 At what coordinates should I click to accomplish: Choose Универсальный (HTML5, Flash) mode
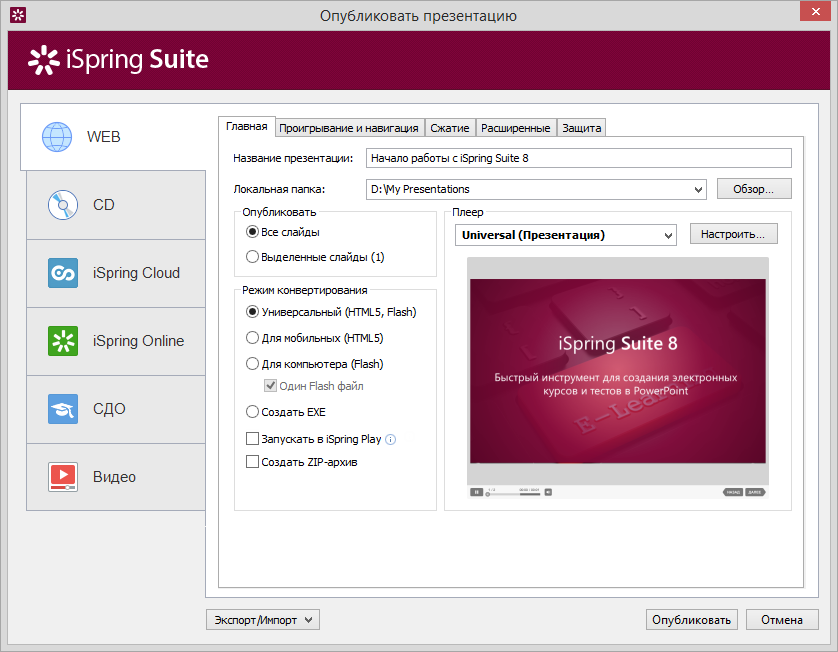[252, 312]
